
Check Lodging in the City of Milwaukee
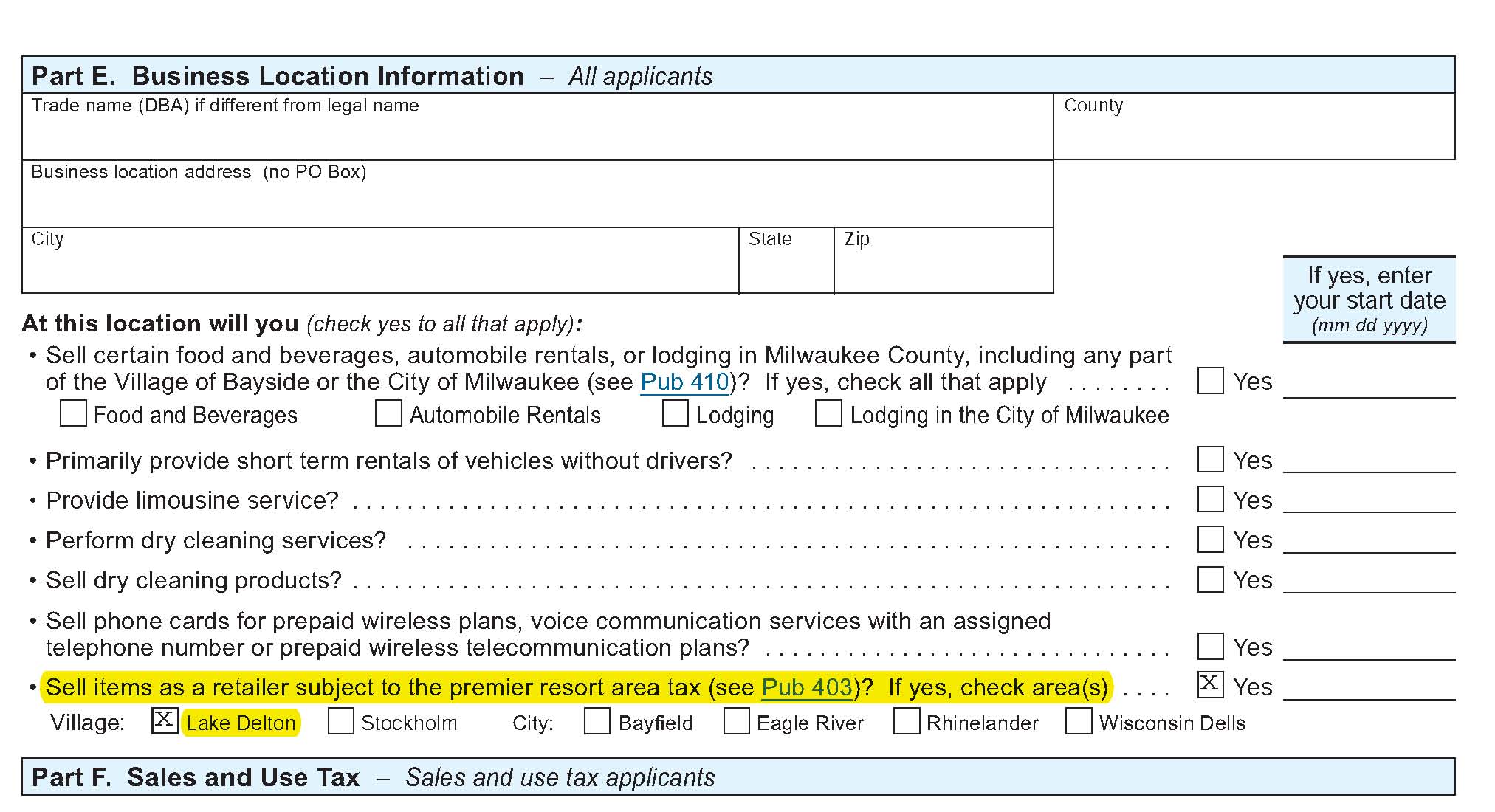point(828,414)
